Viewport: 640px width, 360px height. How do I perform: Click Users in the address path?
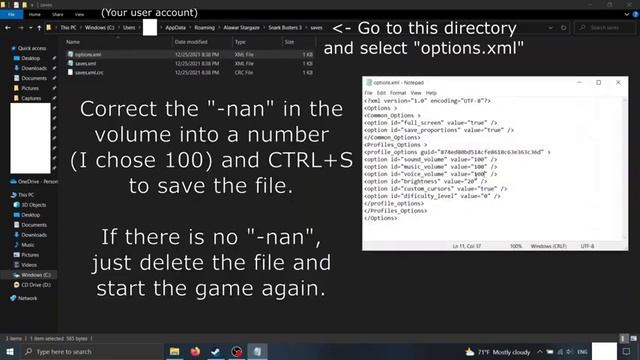(129, 28)
